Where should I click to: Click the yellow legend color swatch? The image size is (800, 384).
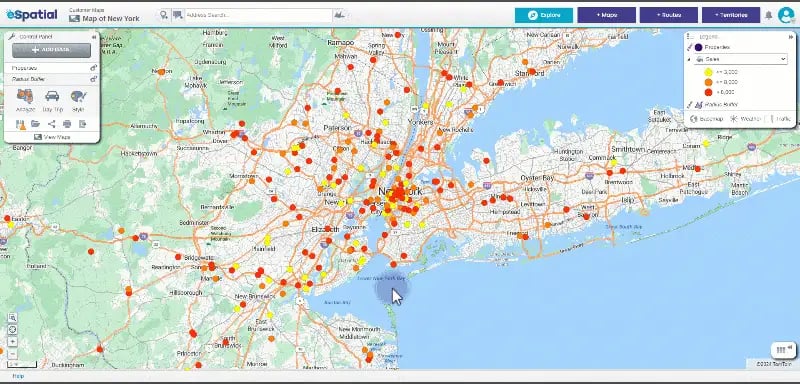(708, 72)
